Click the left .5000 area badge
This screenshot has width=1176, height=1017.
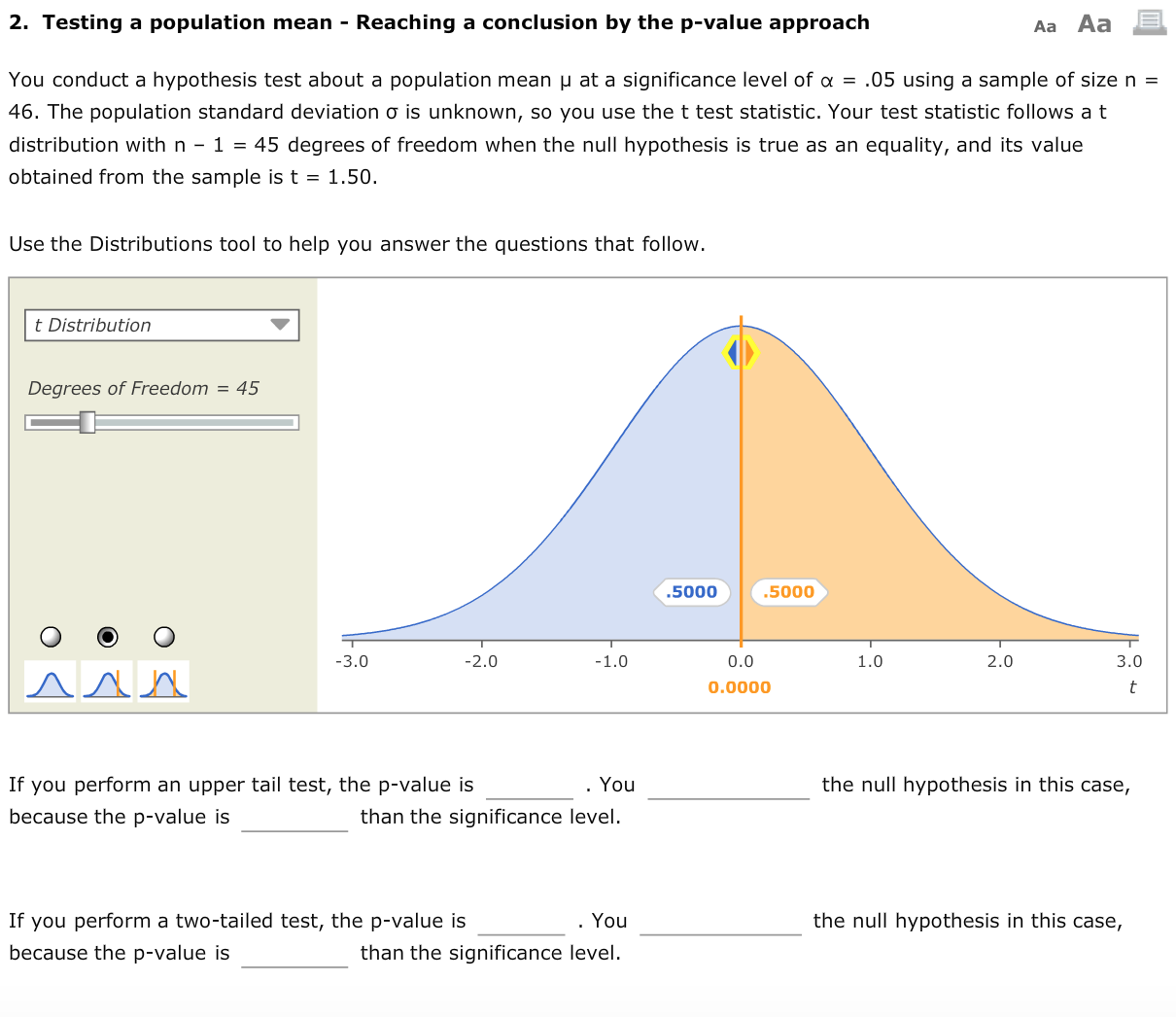click(692, 592)
